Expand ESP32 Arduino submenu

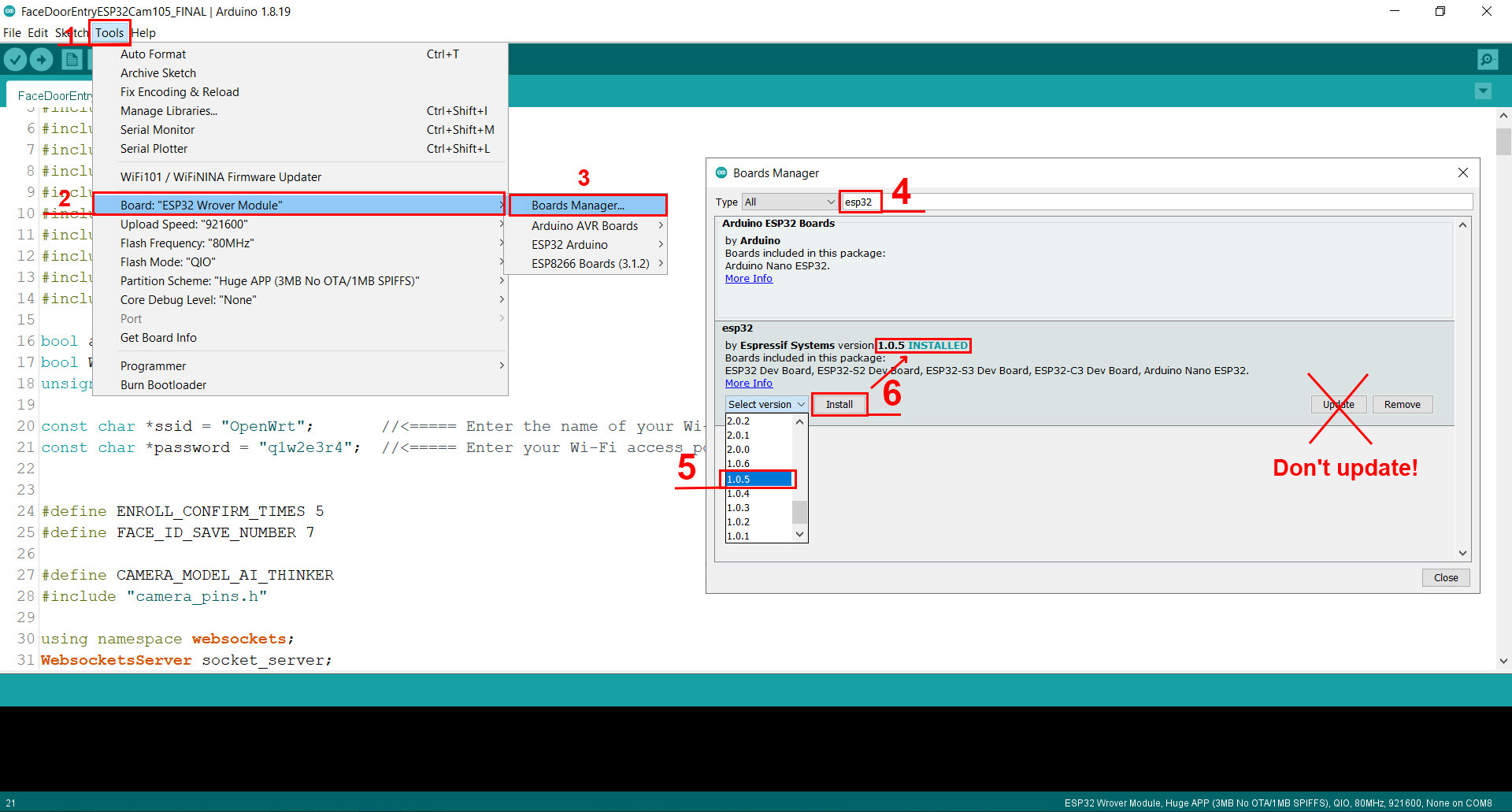tap(587, 245)
